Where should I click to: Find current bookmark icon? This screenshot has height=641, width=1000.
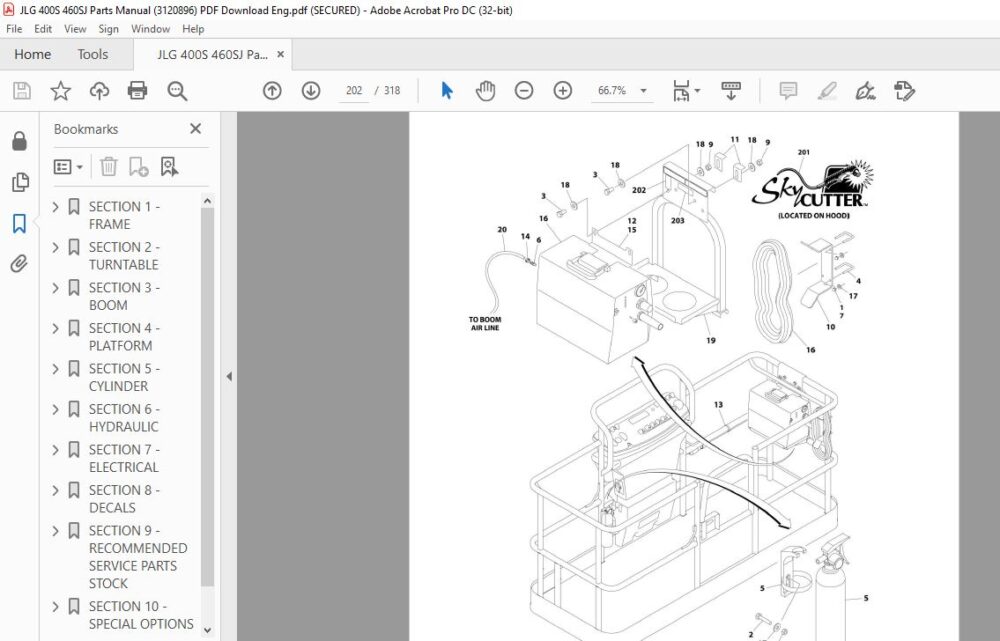[x=169, y=166]
